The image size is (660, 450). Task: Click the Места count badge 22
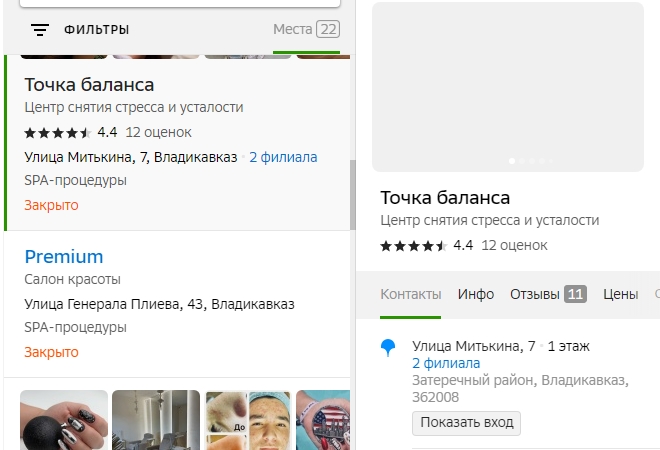(x=328, y=29)
